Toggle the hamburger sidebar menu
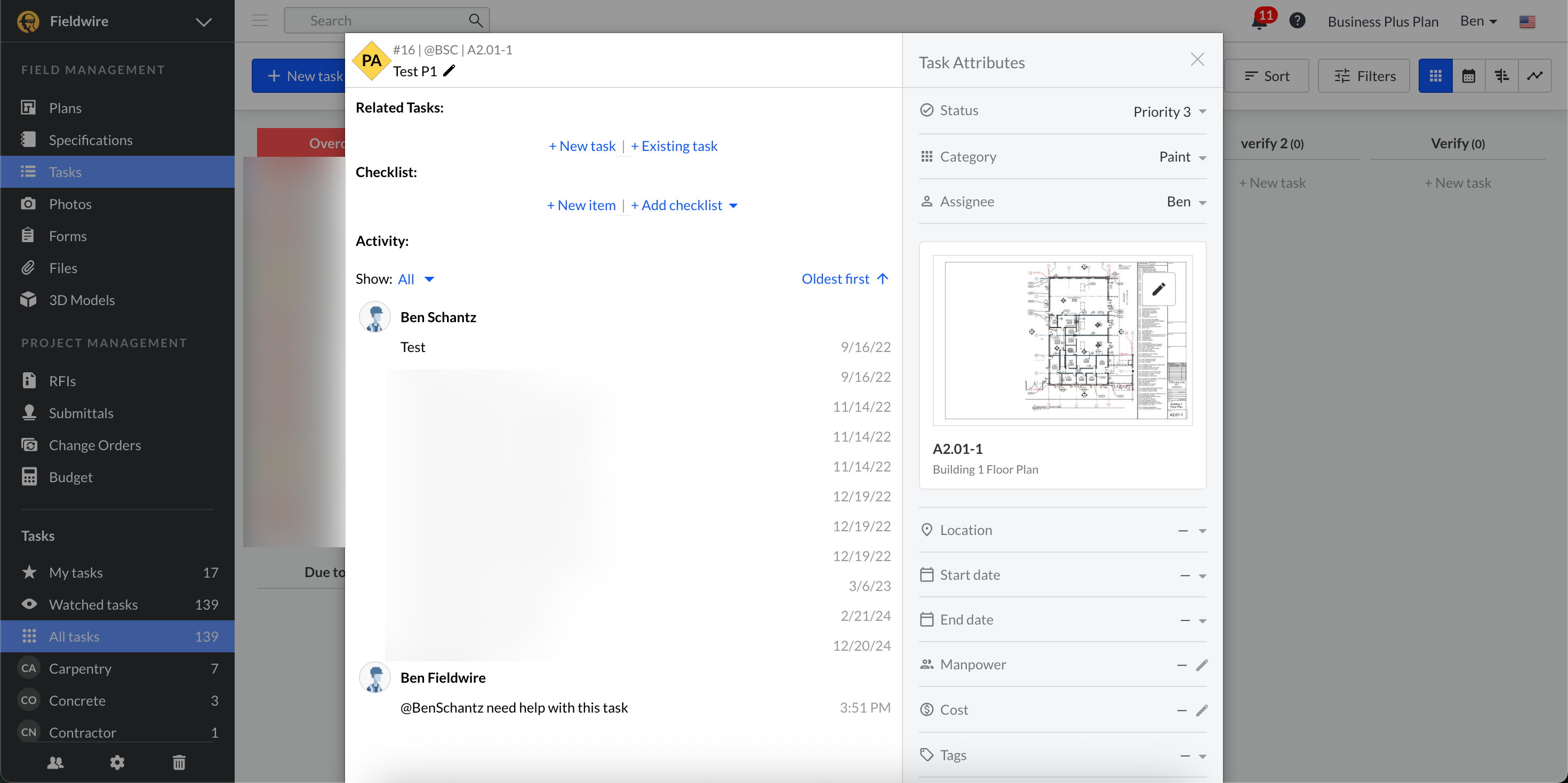 [x=260, y=21]
